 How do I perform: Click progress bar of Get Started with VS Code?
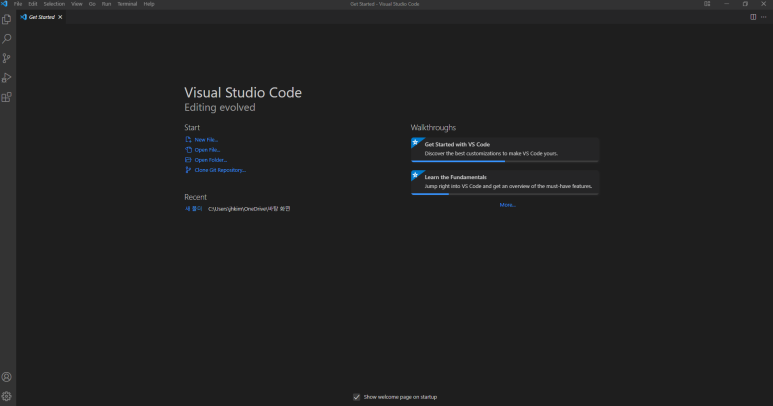point(505,161)
